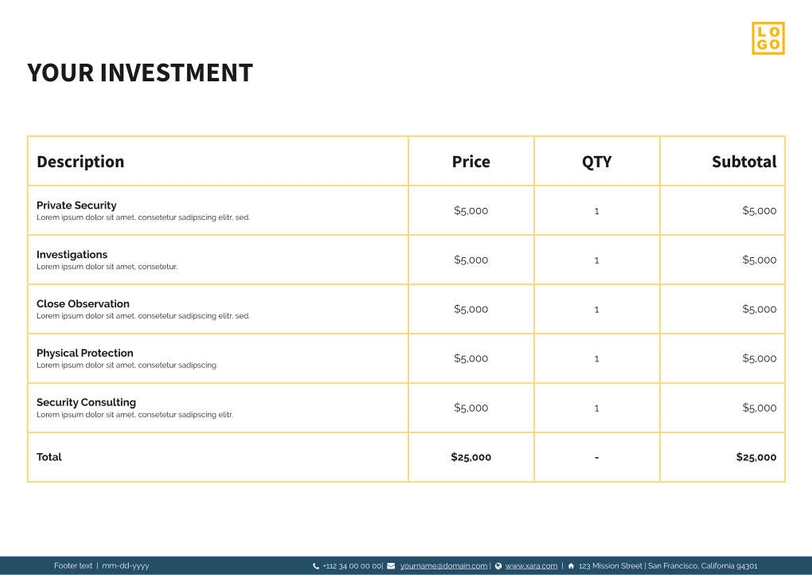Click the envelope email icon in footer
The image size is (812, 575).
point(391,566)
